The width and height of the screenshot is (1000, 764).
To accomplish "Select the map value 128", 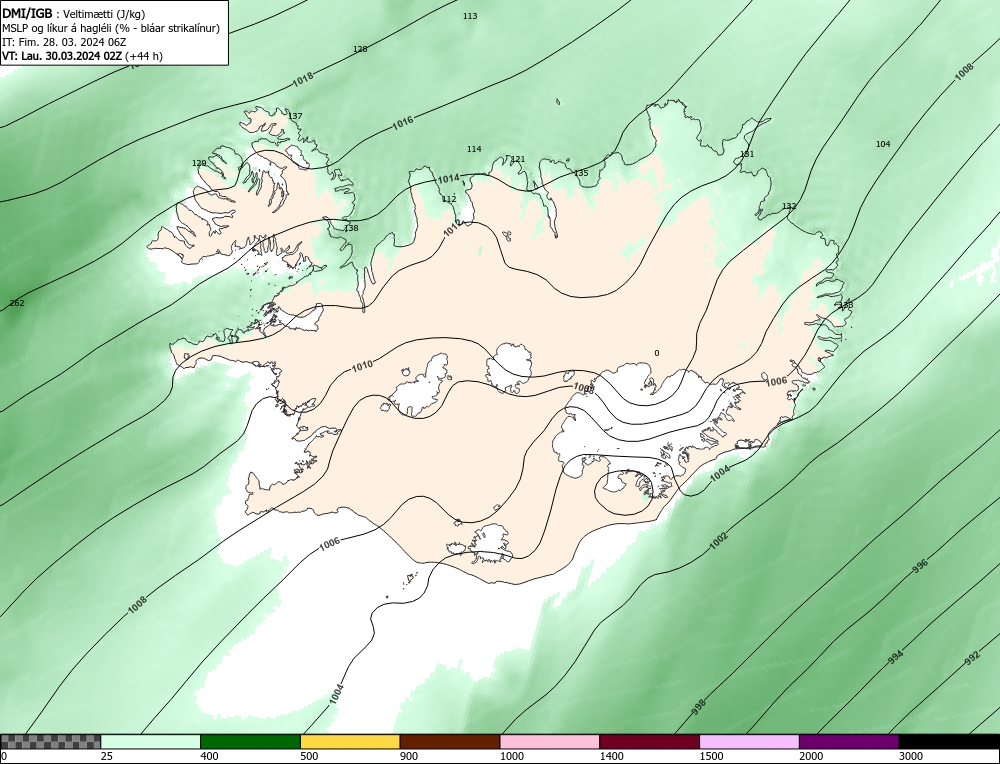I will pos(360,49).
